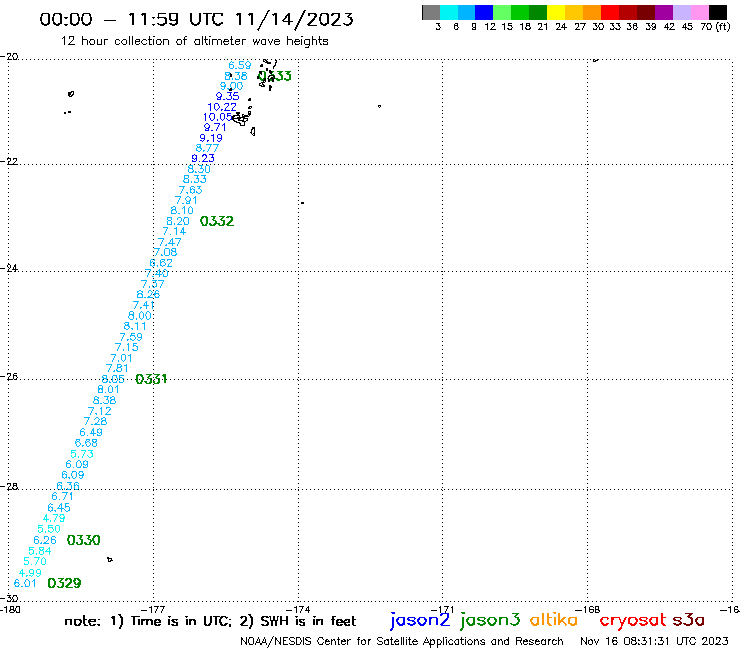Select the altika legend label
This screenshot has height=650, width=740.
[554, 620]
